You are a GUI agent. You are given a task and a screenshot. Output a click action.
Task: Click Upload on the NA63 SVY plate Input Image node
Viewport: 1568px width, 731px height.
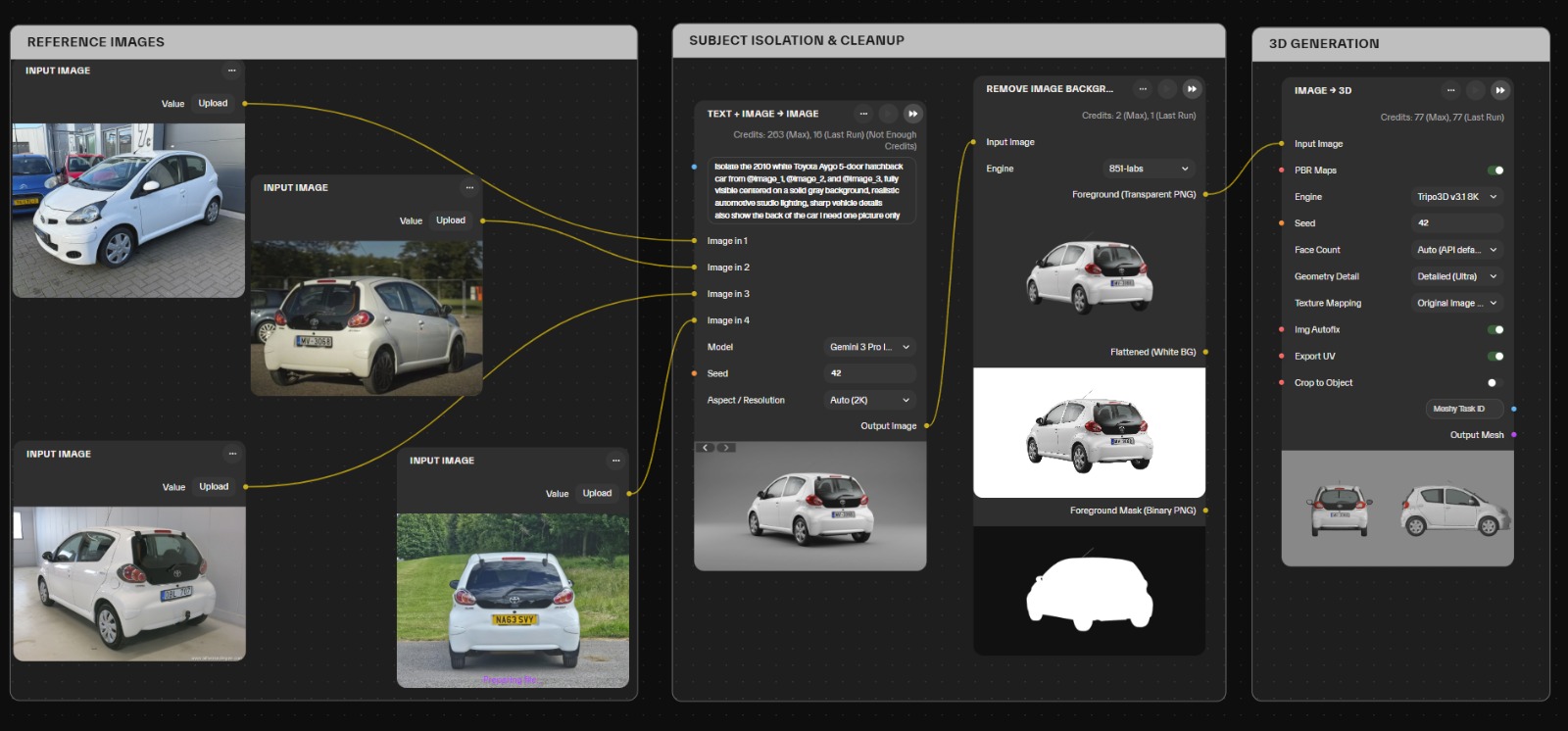[597, 493]
